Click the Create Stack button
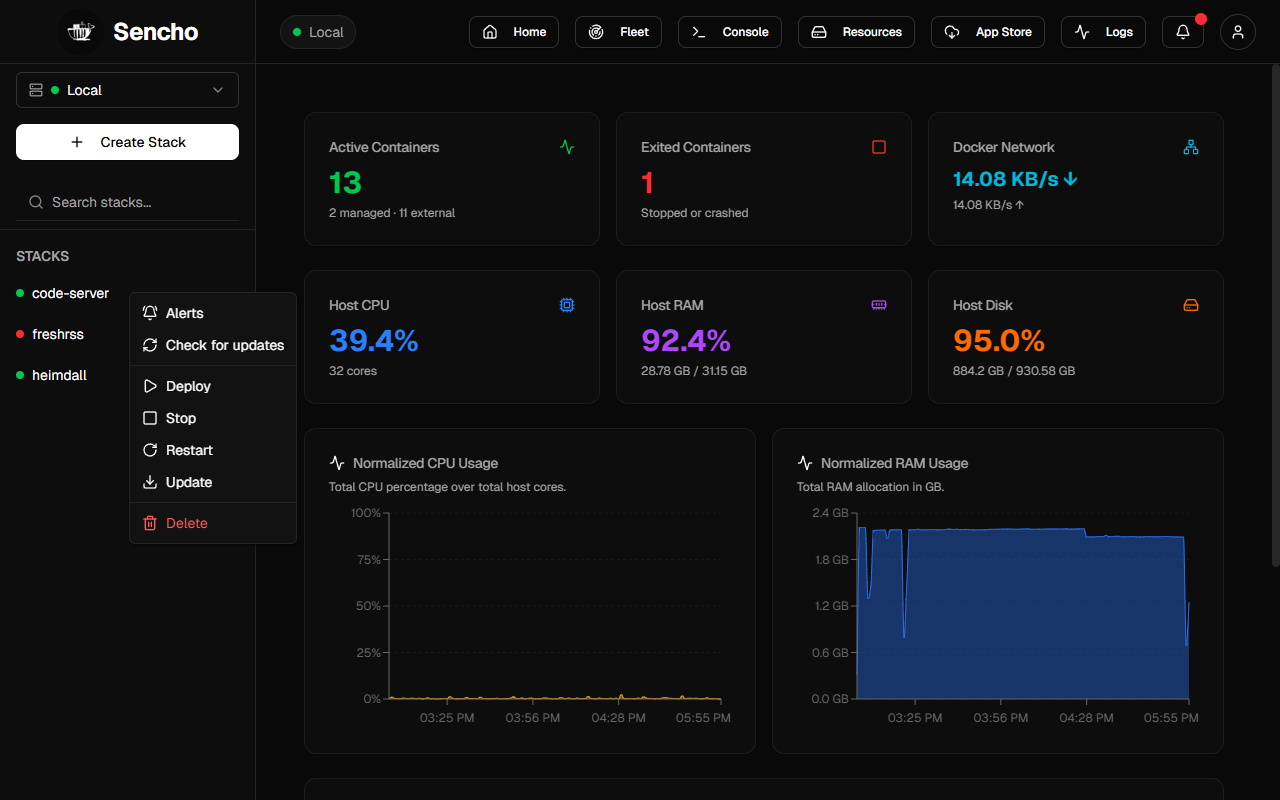The width and height of the screenshot is (1280, 800). 127,142
